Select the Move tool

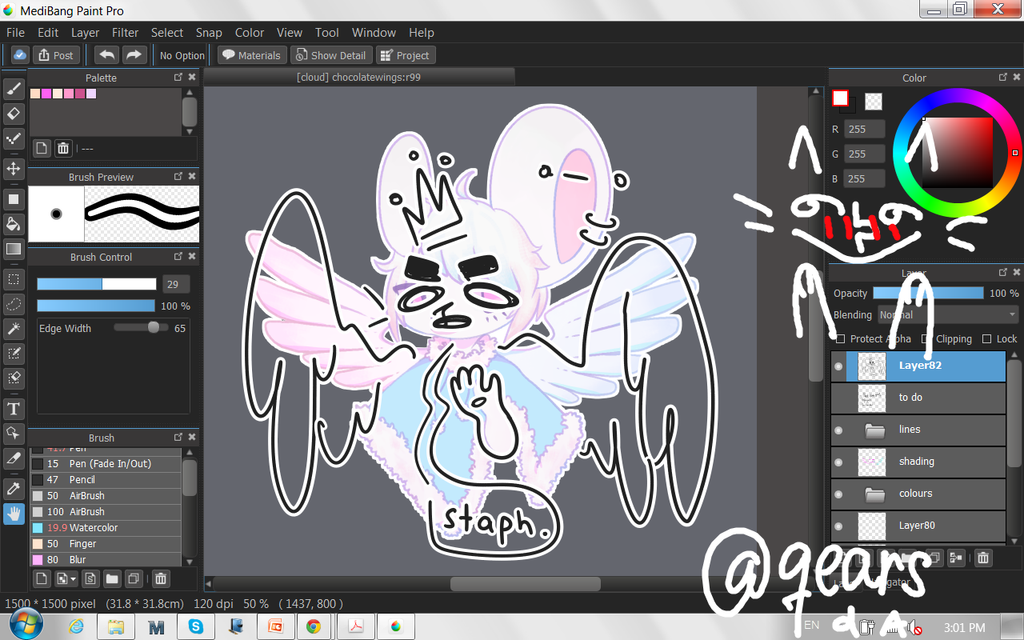pyautogui.click(x=14, y=168)
